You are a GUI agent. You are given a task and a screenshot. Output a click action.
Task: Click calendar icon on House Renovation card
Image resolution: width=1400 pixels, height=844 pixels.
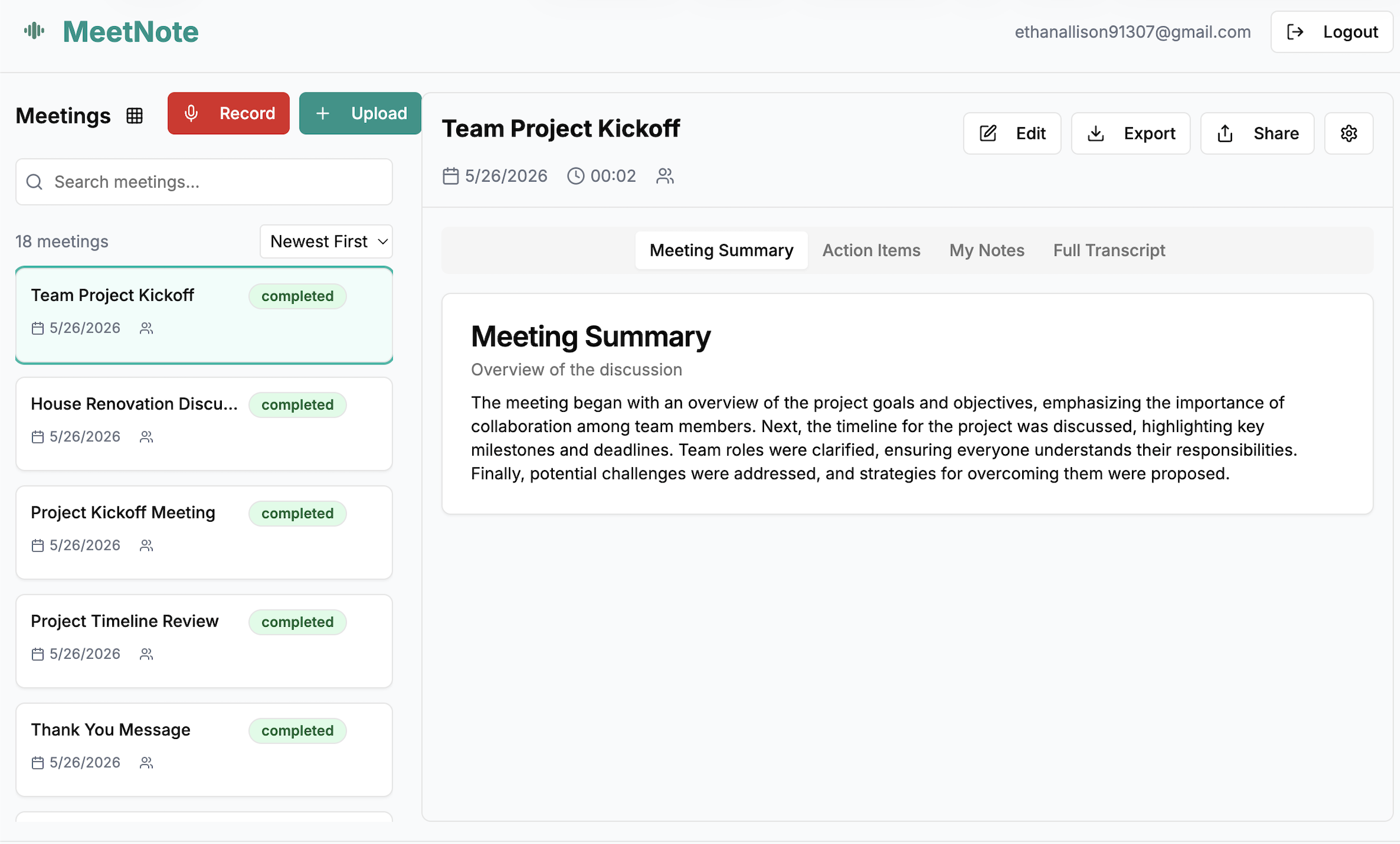click(38, 437)
